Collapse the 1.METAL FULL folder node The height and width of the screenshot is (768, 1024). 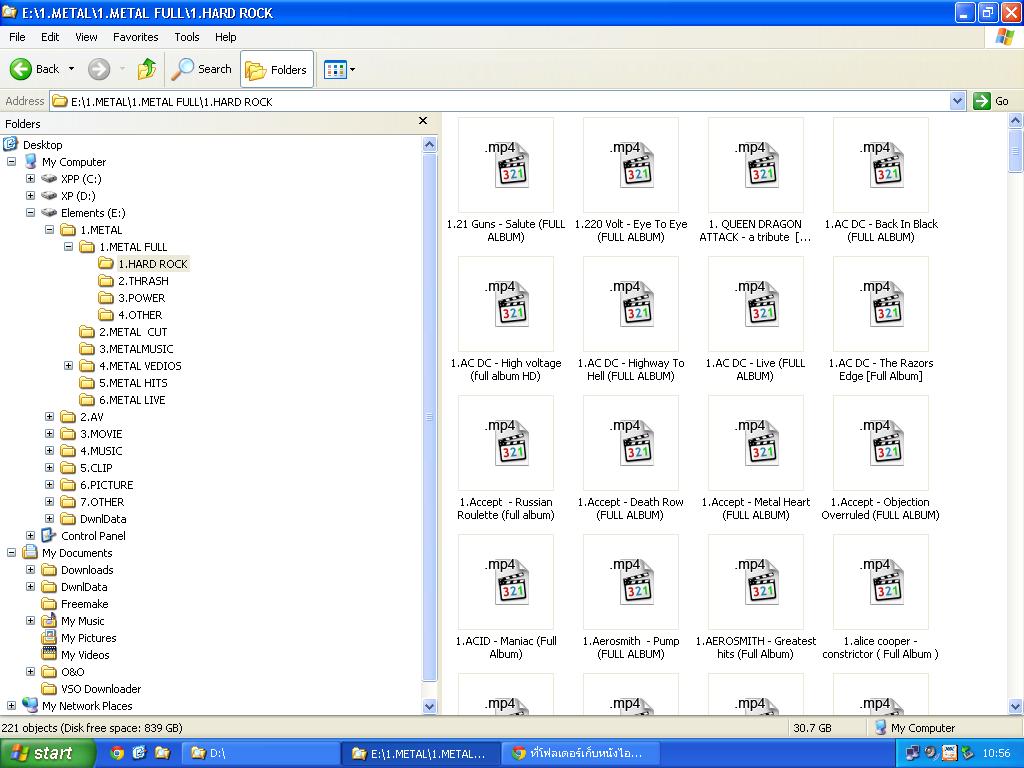pos(68,246)
